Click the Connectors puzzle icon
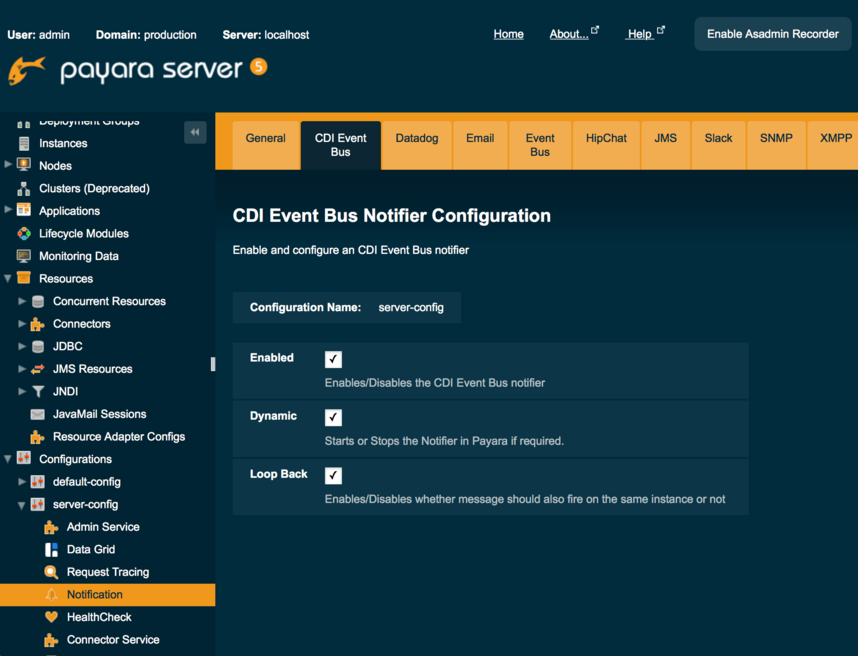 (37, 324)
